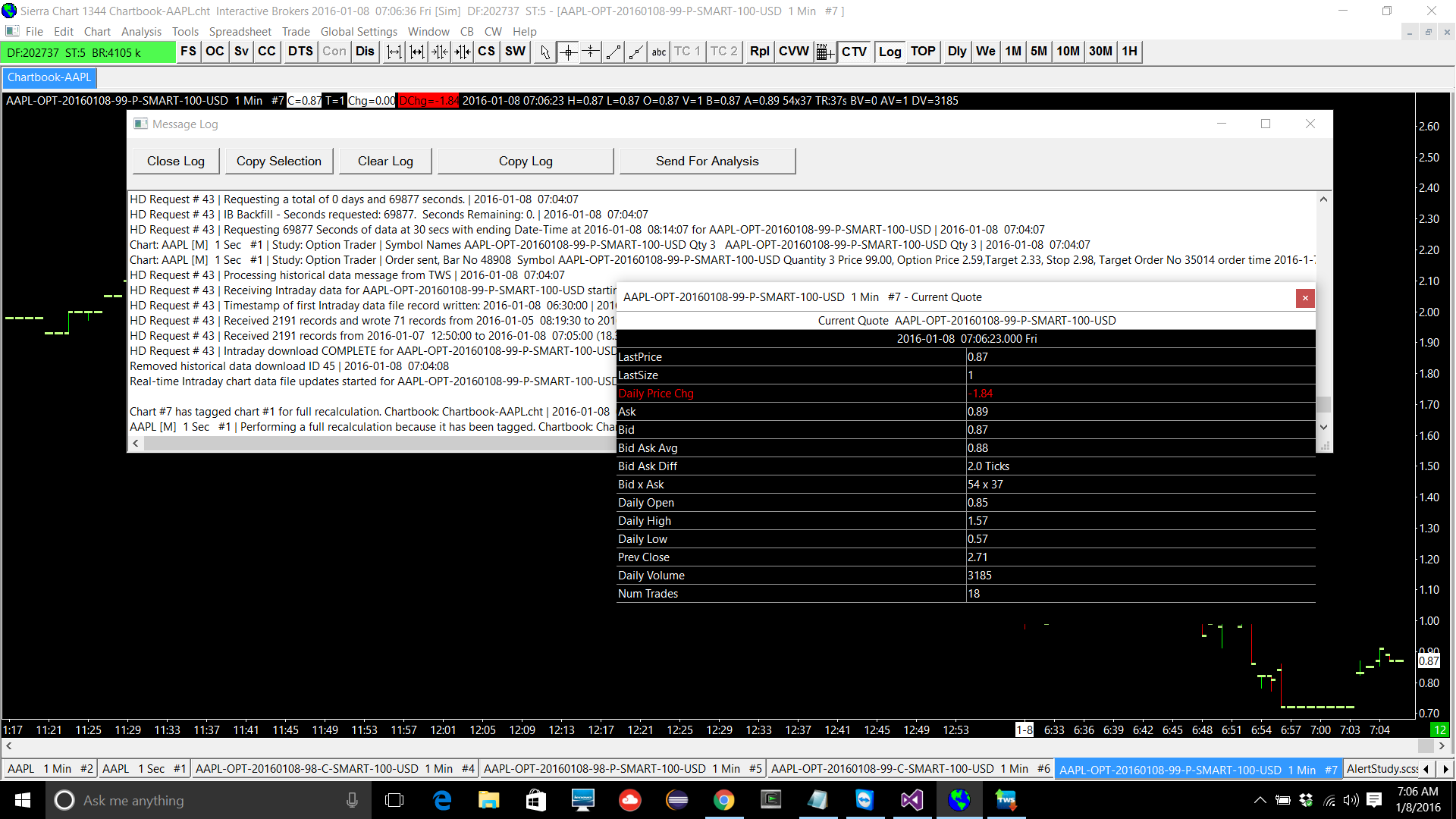Open AAPL-OPT-98-C chart tab #4
Screen dimensions: 1456x819
pyautogui.click(x=334, y=769)
